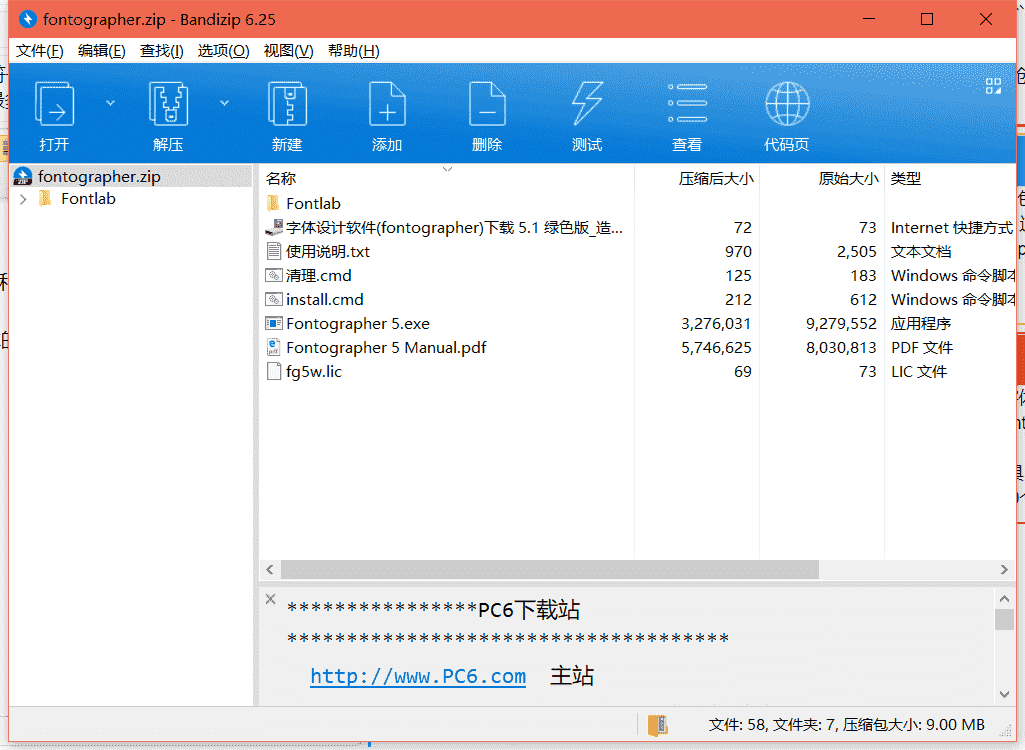This screenshot has height=750, width=1025.
Task: Open the http://www.PC6.com link
Action: 418,675
